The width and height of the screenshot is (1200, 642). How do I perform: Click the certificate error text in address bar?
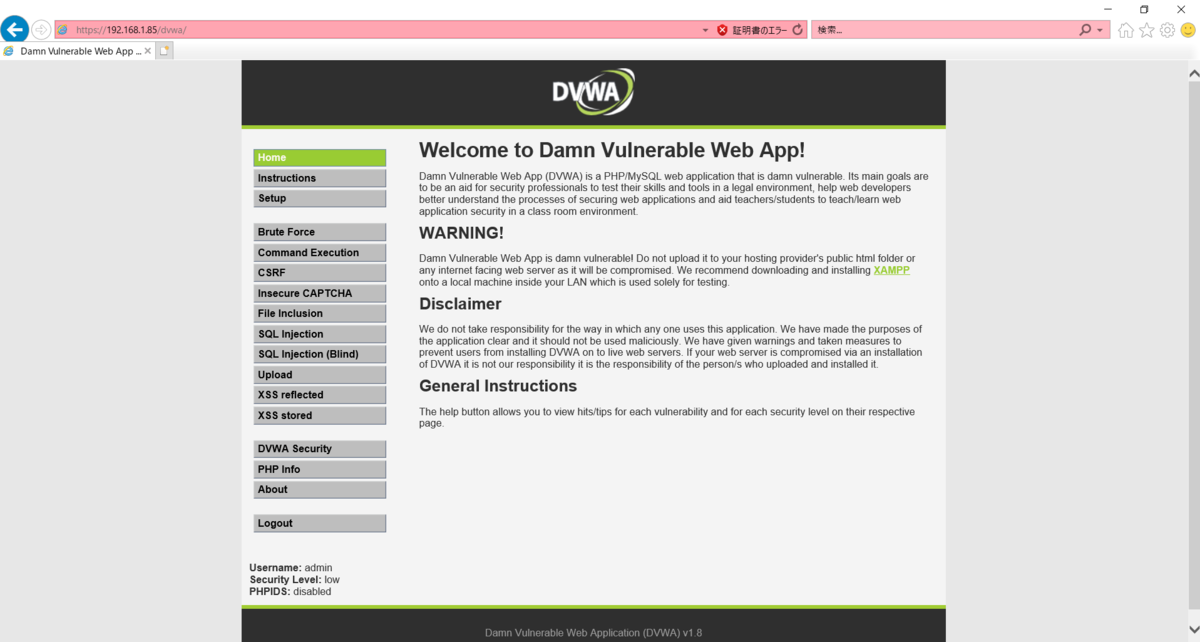[760, 30]
